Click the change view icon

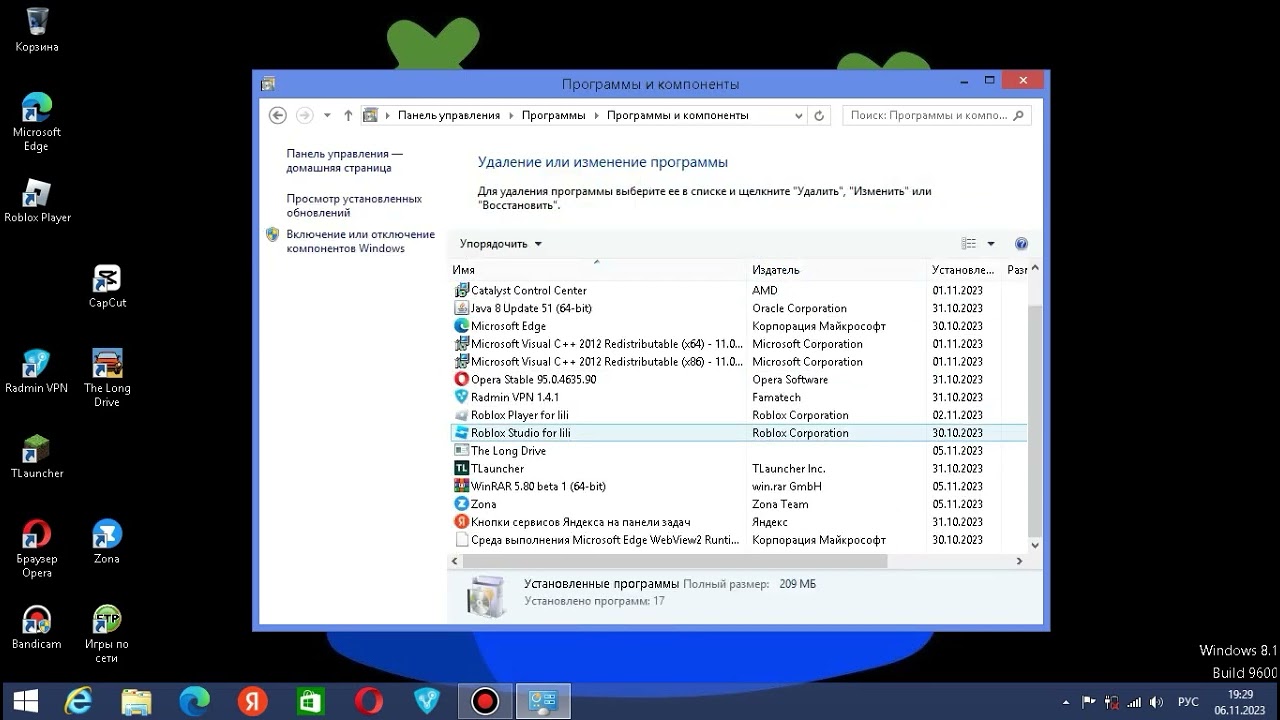[x=968, y=243]
